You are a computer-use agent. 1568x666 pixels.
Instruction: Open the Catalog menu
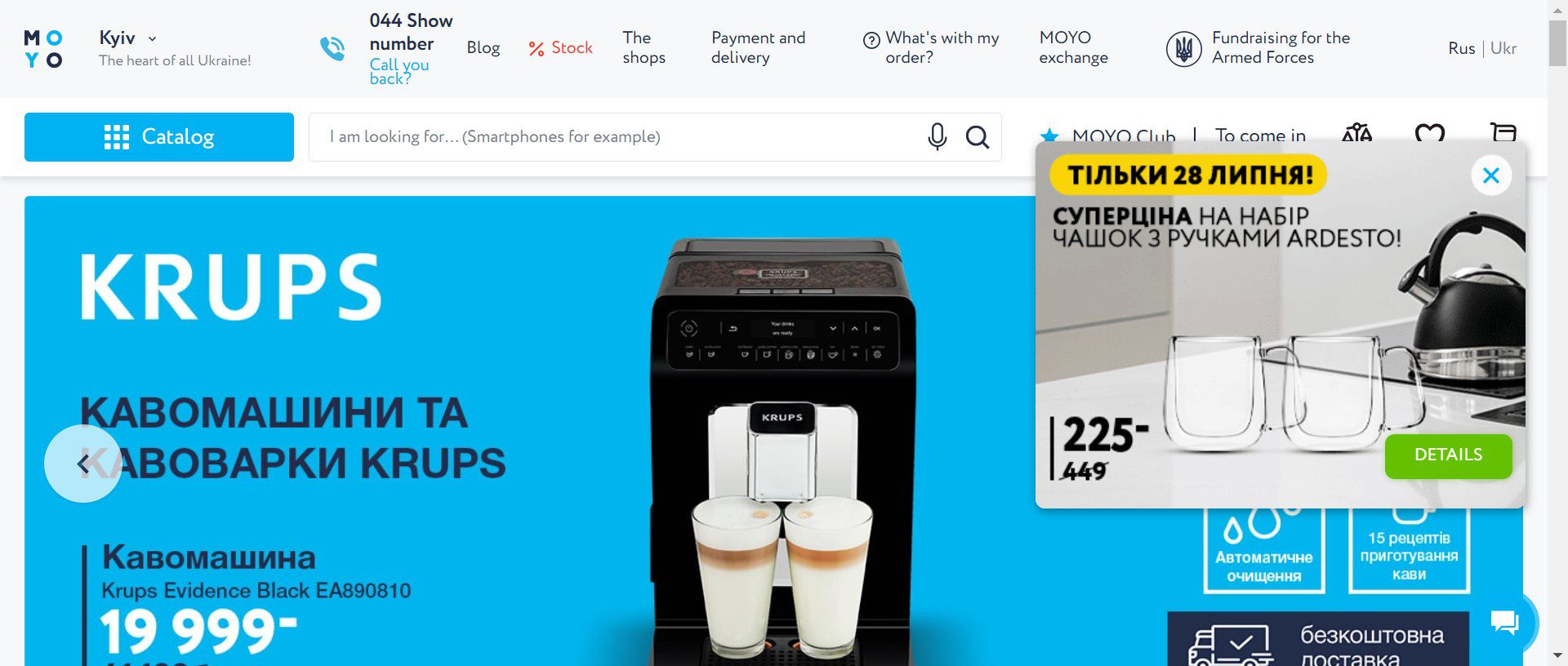click(x=159, y=137)
